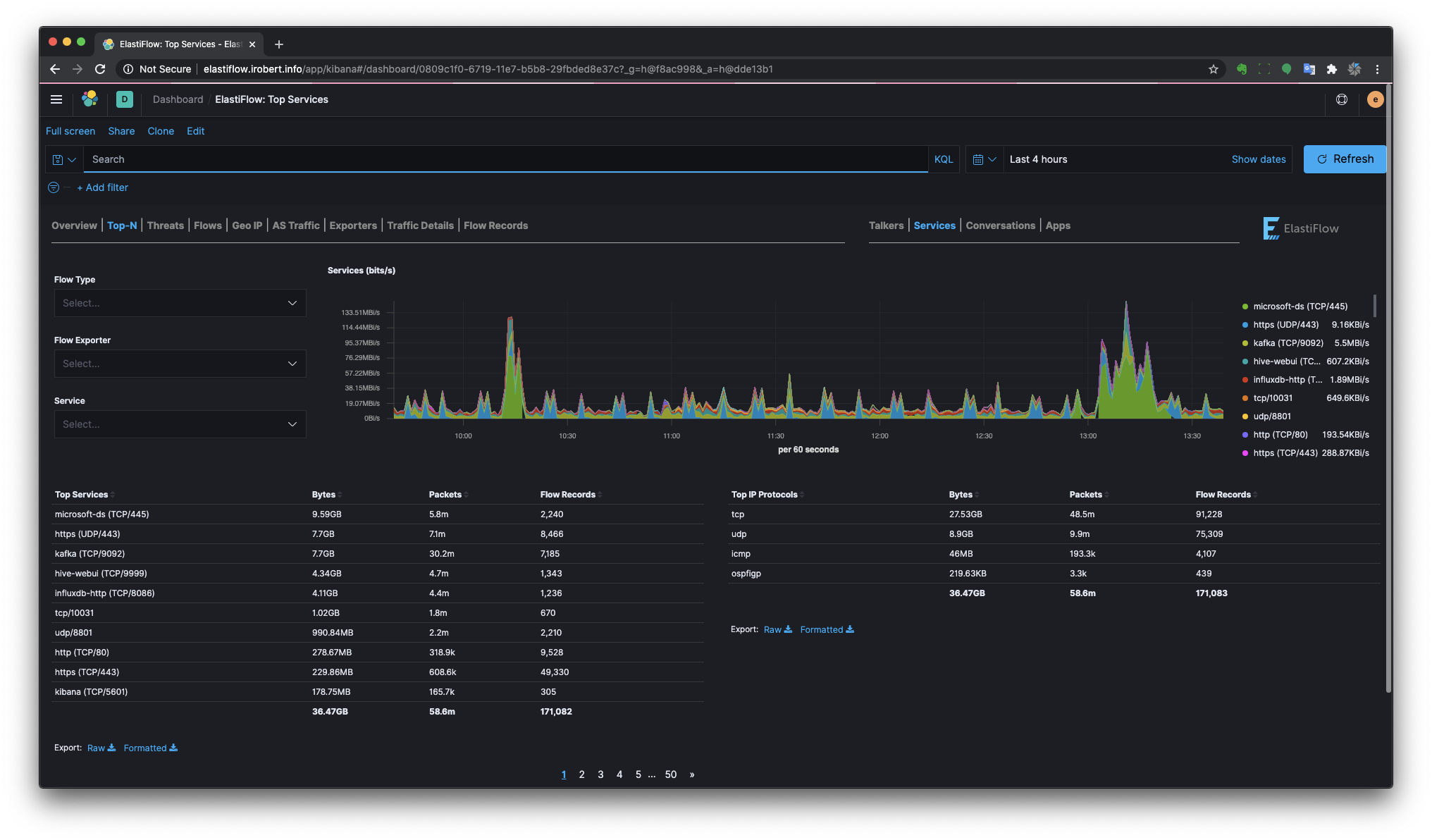The height and width of the screenshot is (840, 1432).
Task: Close the ElastiFlow browser tab
Action: tap(252, 44)
